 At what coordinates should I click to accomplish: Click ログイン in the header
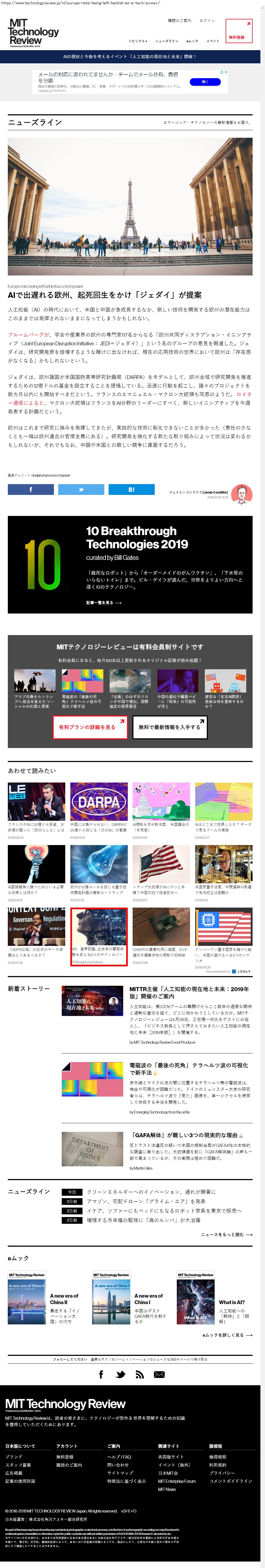click(x=207, y=21)
